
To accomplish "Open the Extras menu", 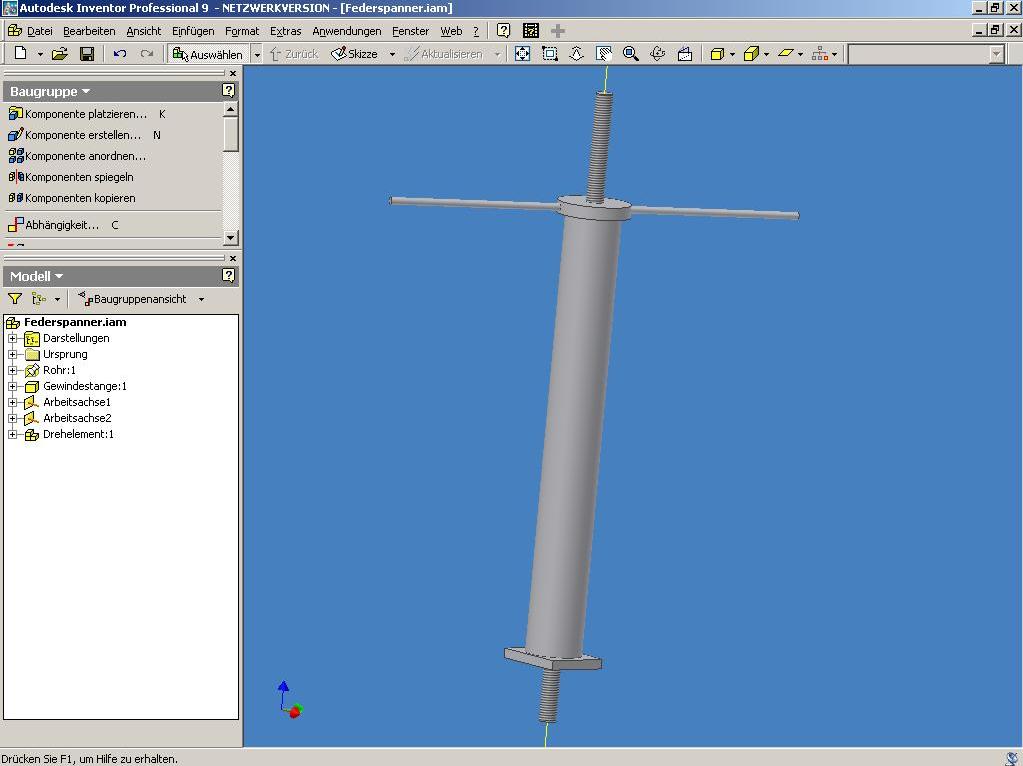I will [285, 31].
